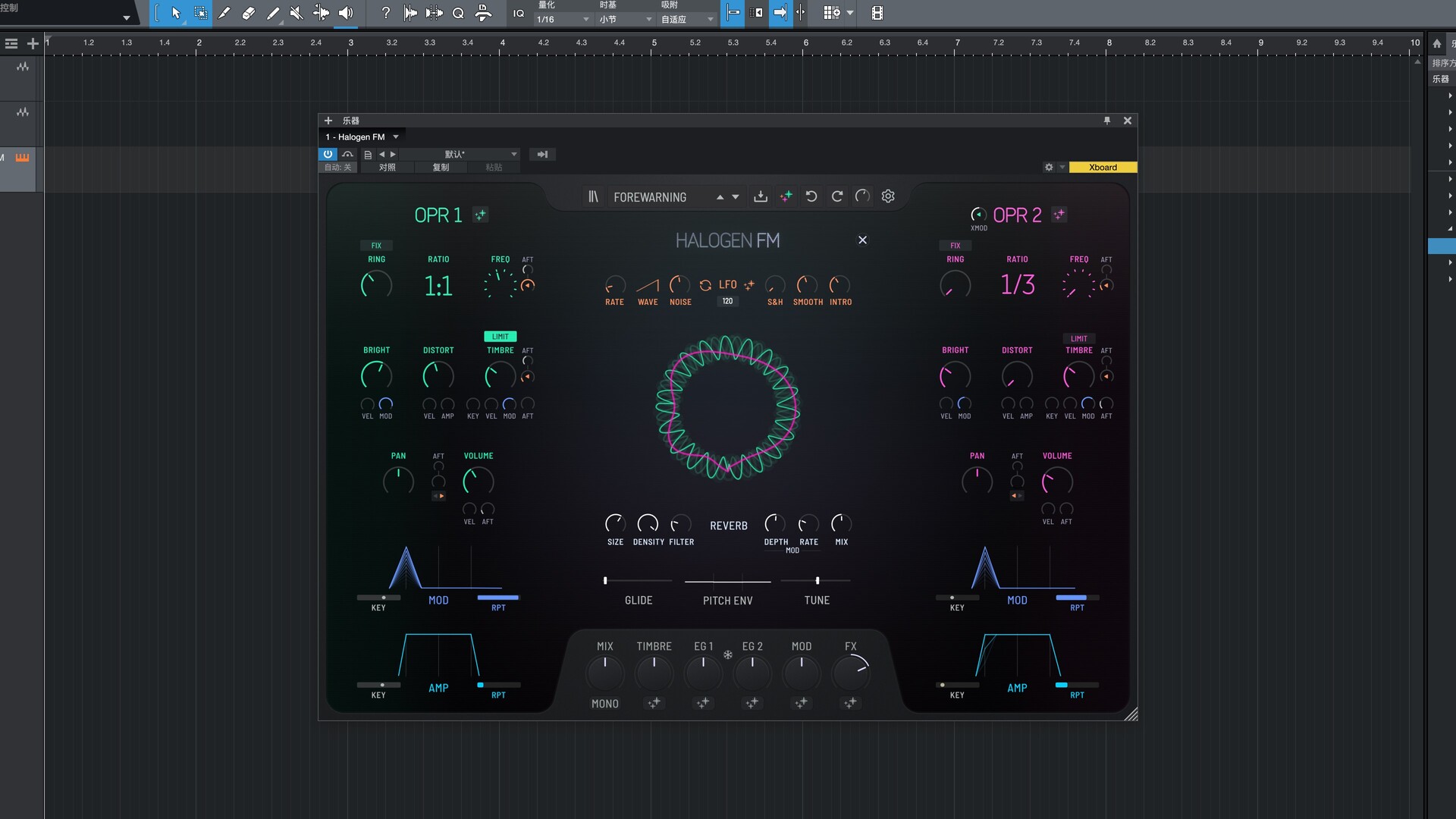Select the Eraser tool

point(249,13)
